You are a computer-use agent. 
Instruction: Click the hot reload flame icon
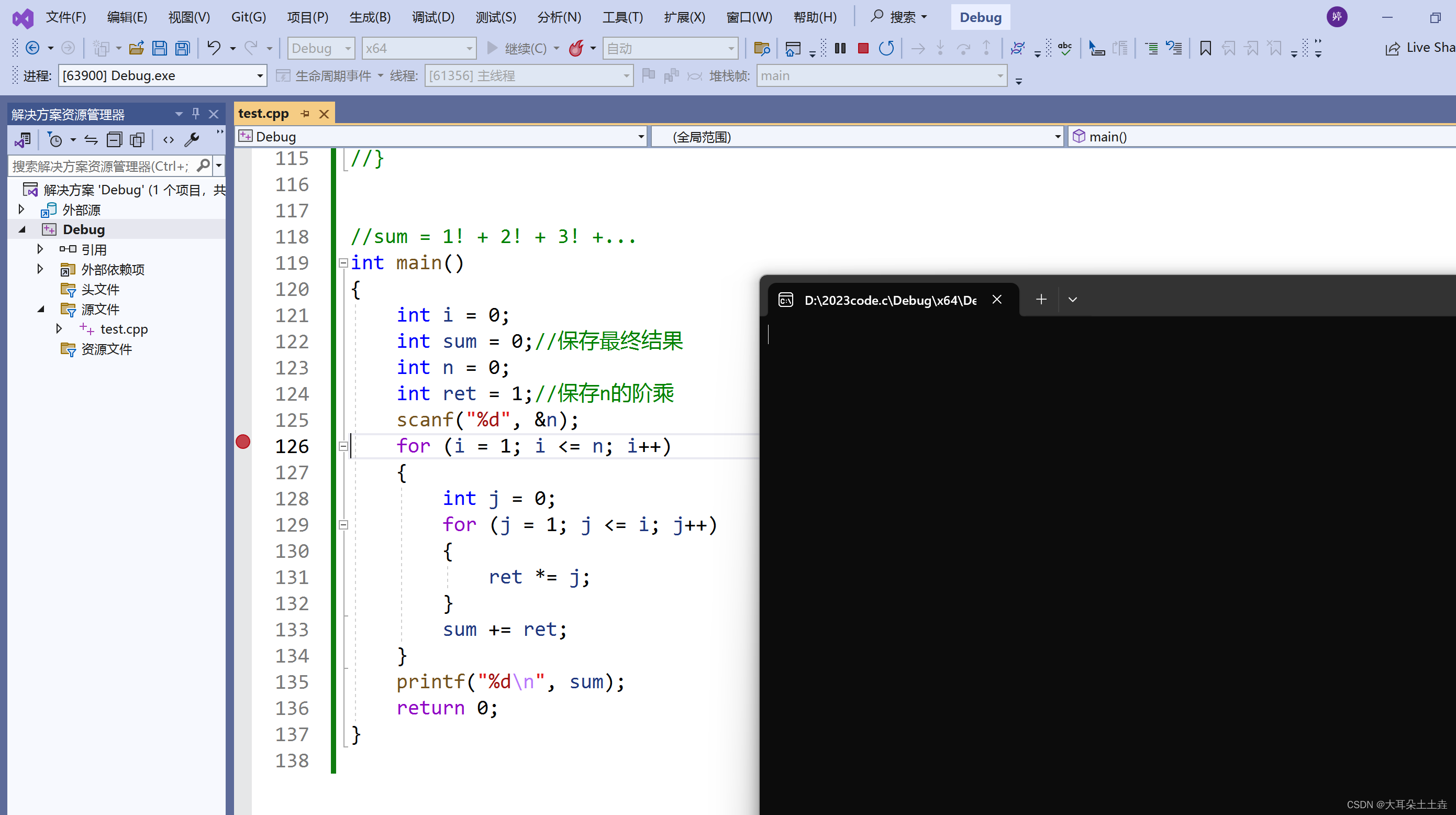point(576,49)
